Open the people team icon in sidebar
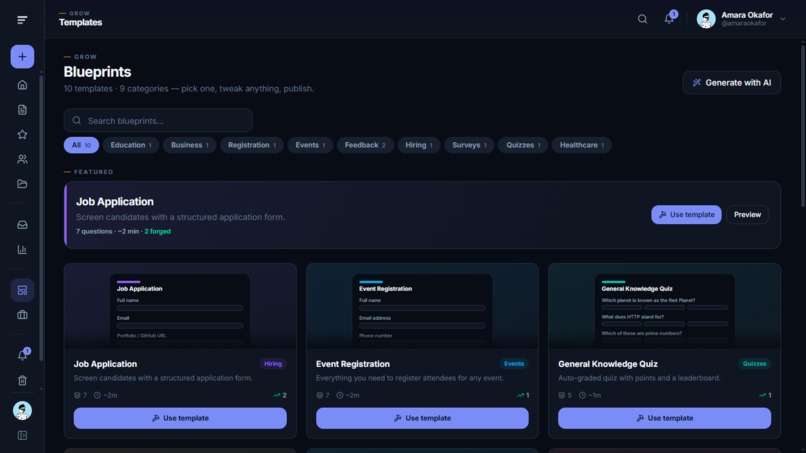 (22, 159)
